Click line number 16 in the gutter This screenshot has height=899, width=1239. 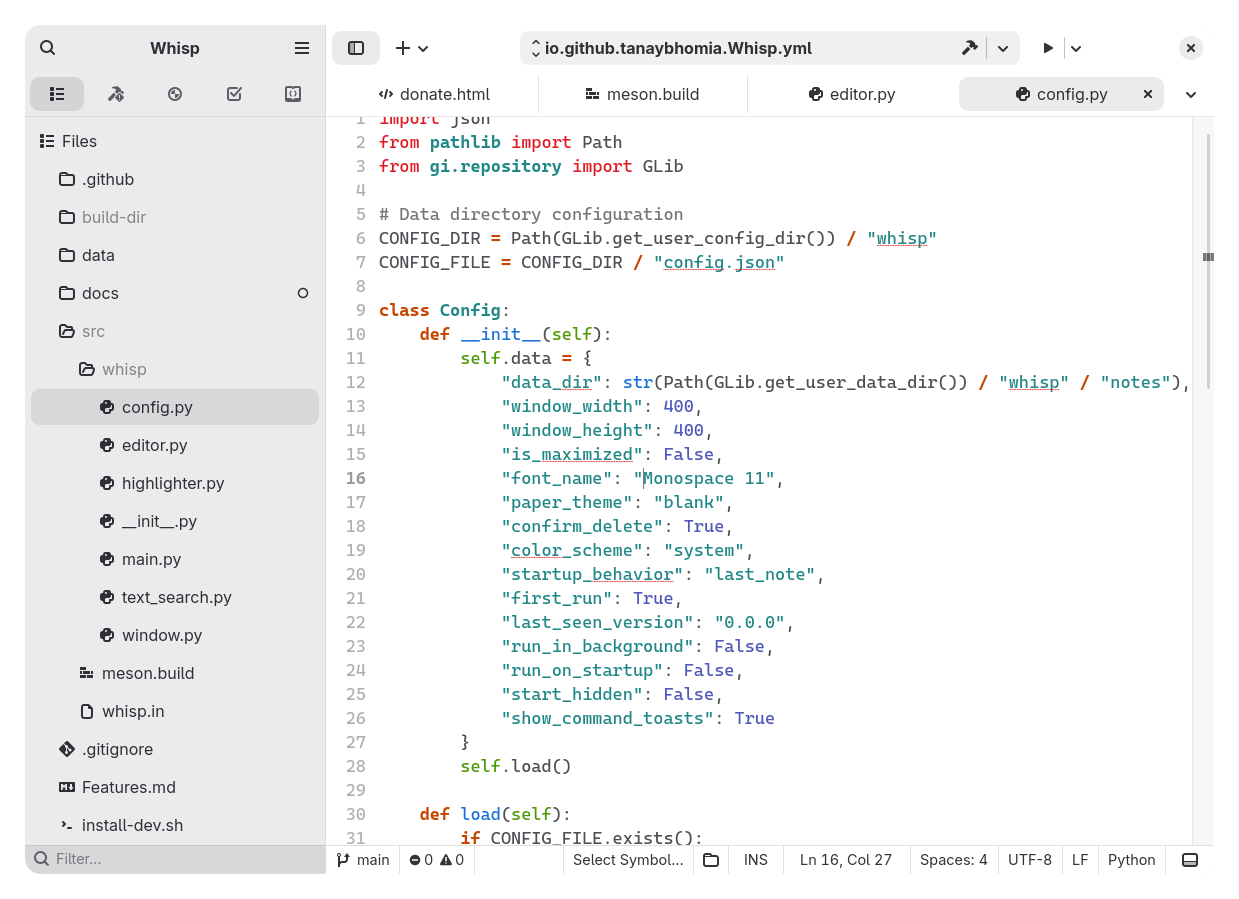(x=356, y=478)
